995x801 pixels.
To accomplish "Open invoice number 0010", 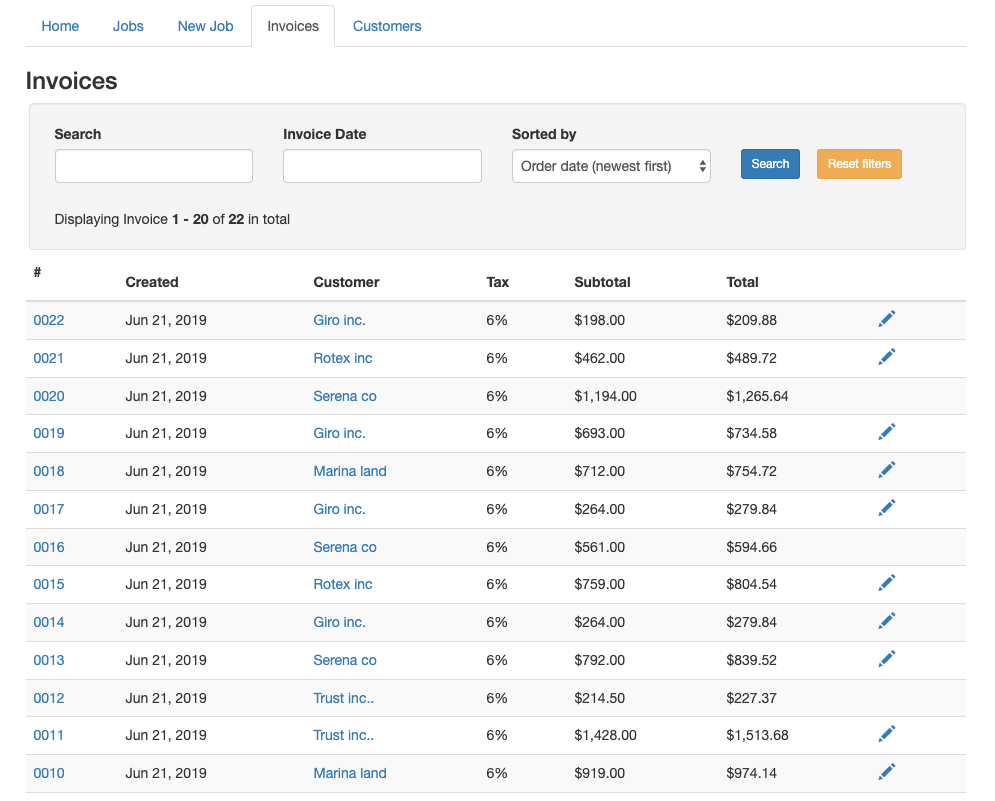I will point(49,773).
